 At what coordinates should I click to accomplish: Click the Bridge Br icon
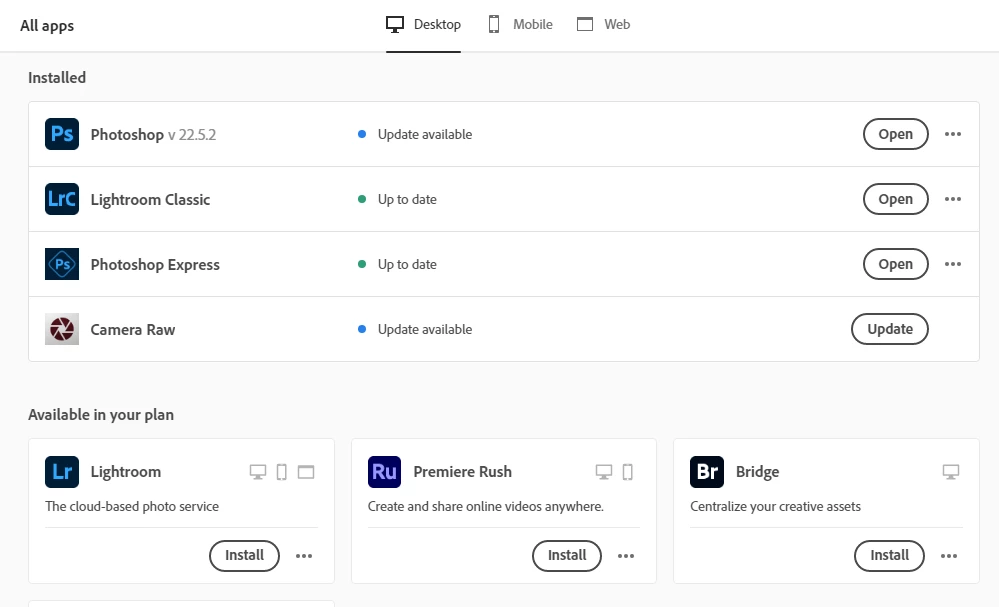coord(707,471)
